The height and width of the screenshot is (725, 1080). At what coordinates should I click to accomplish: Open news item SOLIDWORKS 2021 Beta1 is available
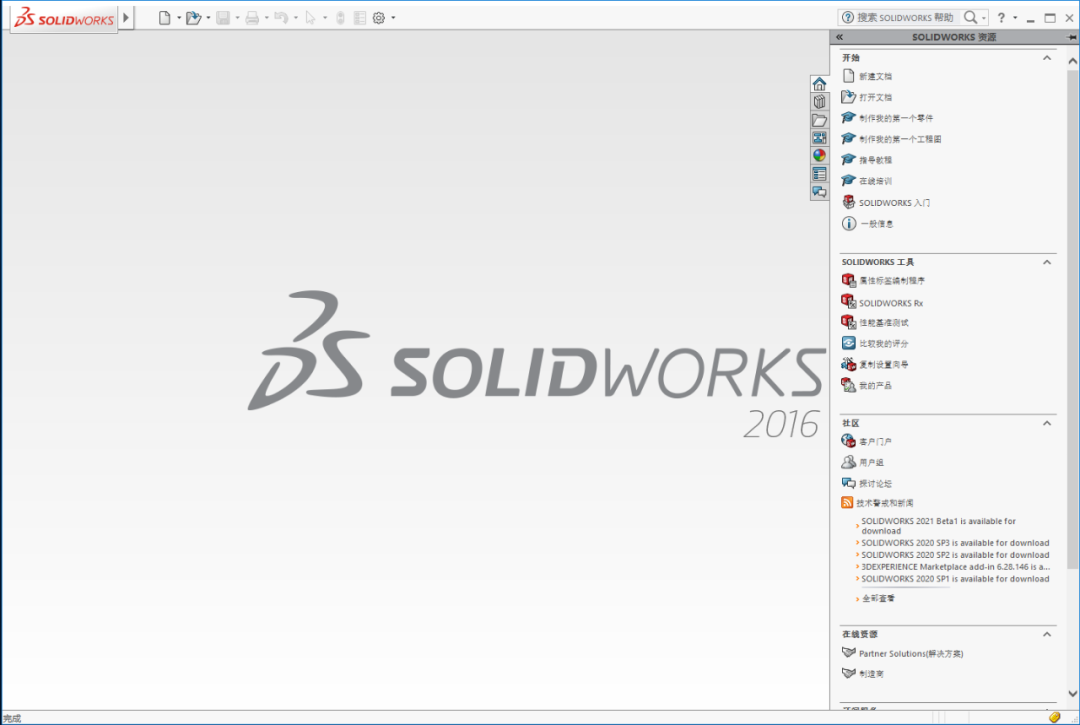tap(938, 526)
